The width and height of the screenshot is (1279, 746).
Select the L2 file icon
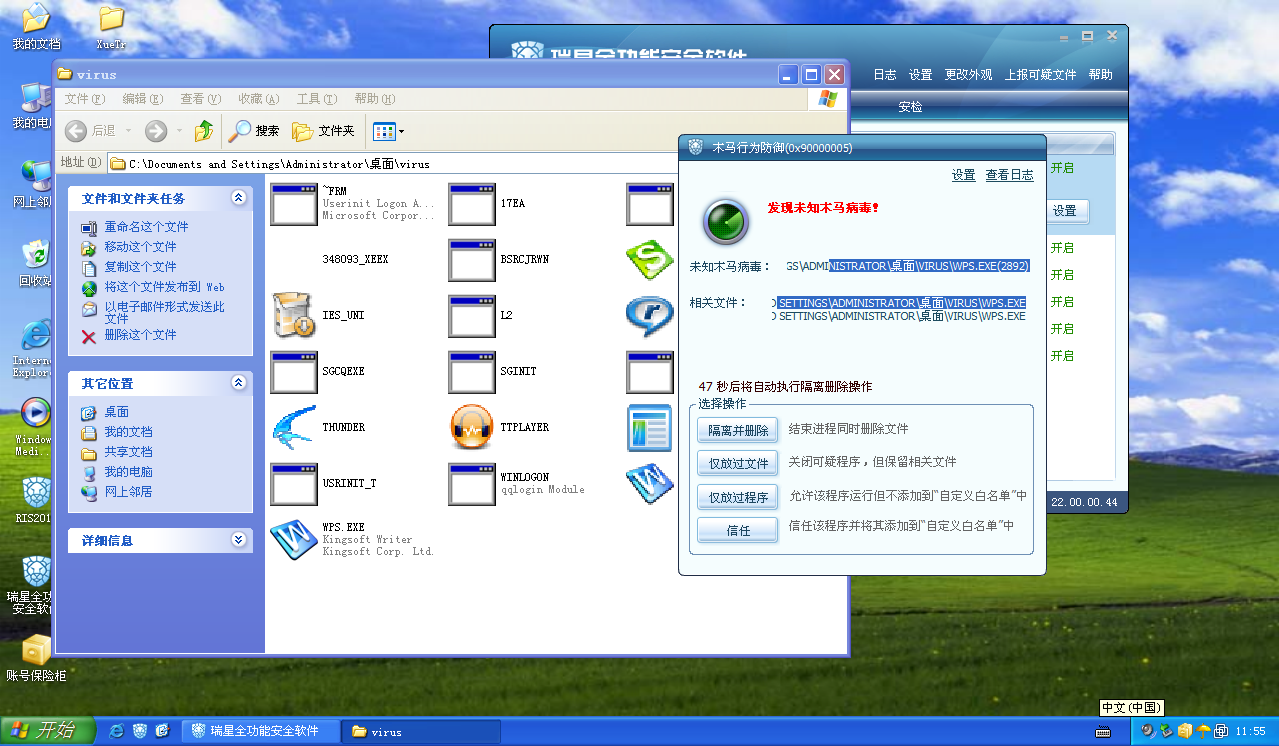click(471, 315)
